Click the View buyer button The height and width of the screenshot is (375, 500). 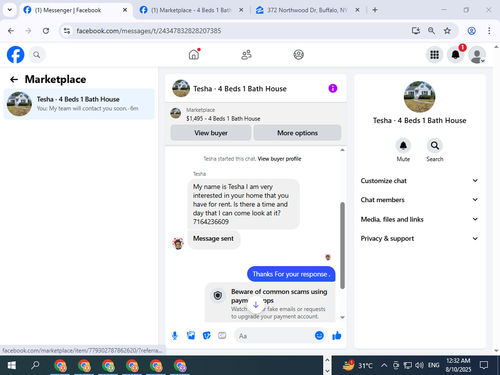point(211,133)
